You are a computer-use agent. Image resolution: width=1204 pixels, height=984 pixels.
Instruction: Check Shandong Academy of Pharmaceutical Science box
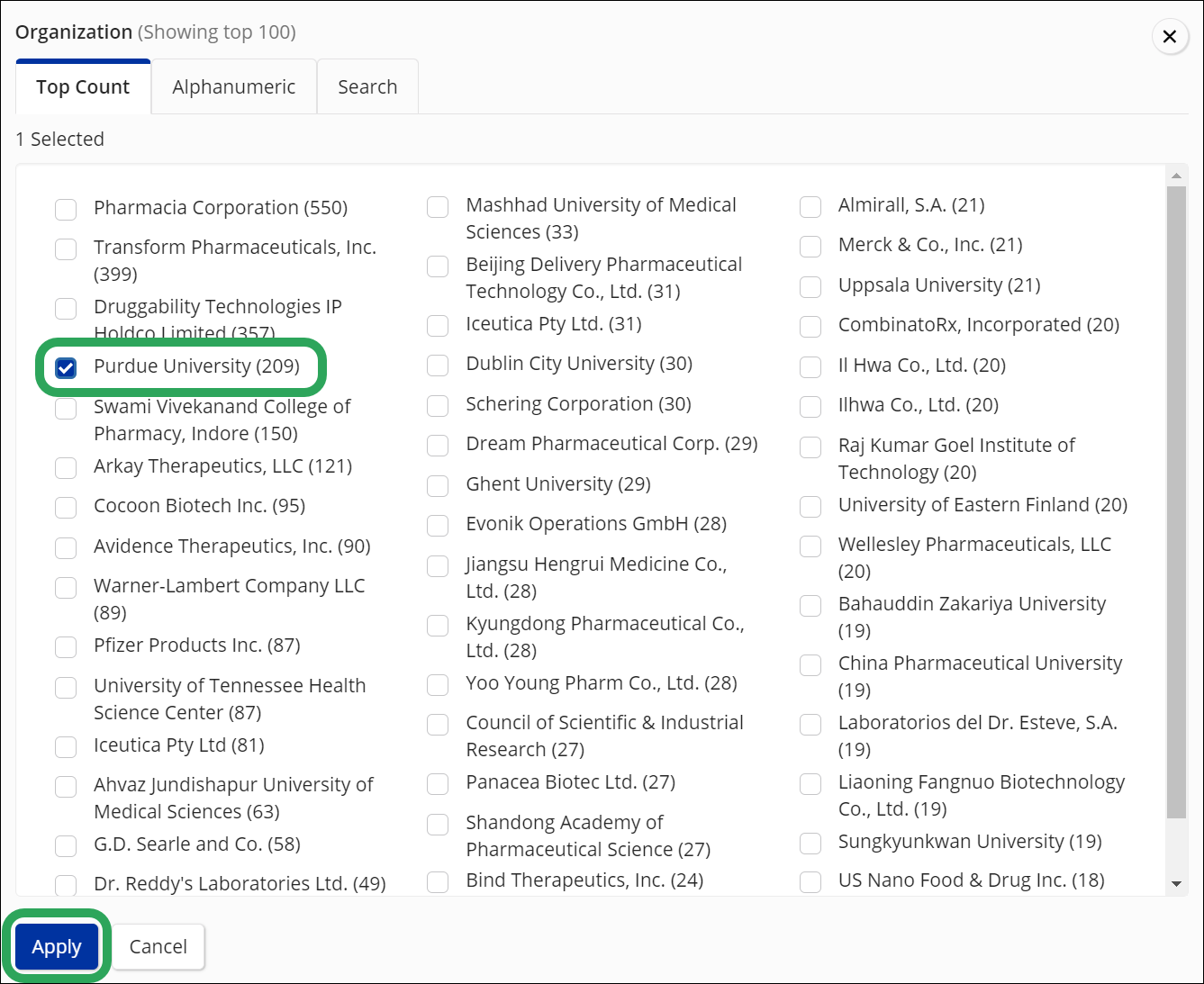(438, 824)
